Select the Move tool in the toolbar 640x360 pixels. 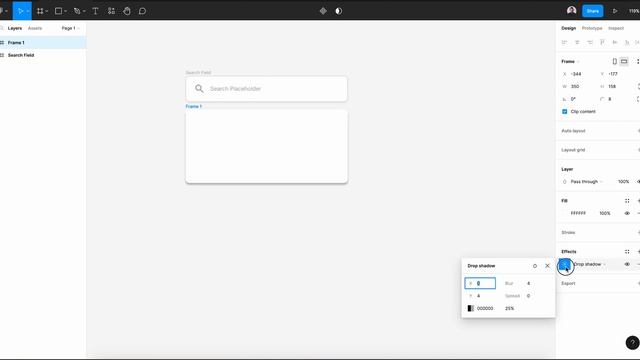[x=20, y=11]
